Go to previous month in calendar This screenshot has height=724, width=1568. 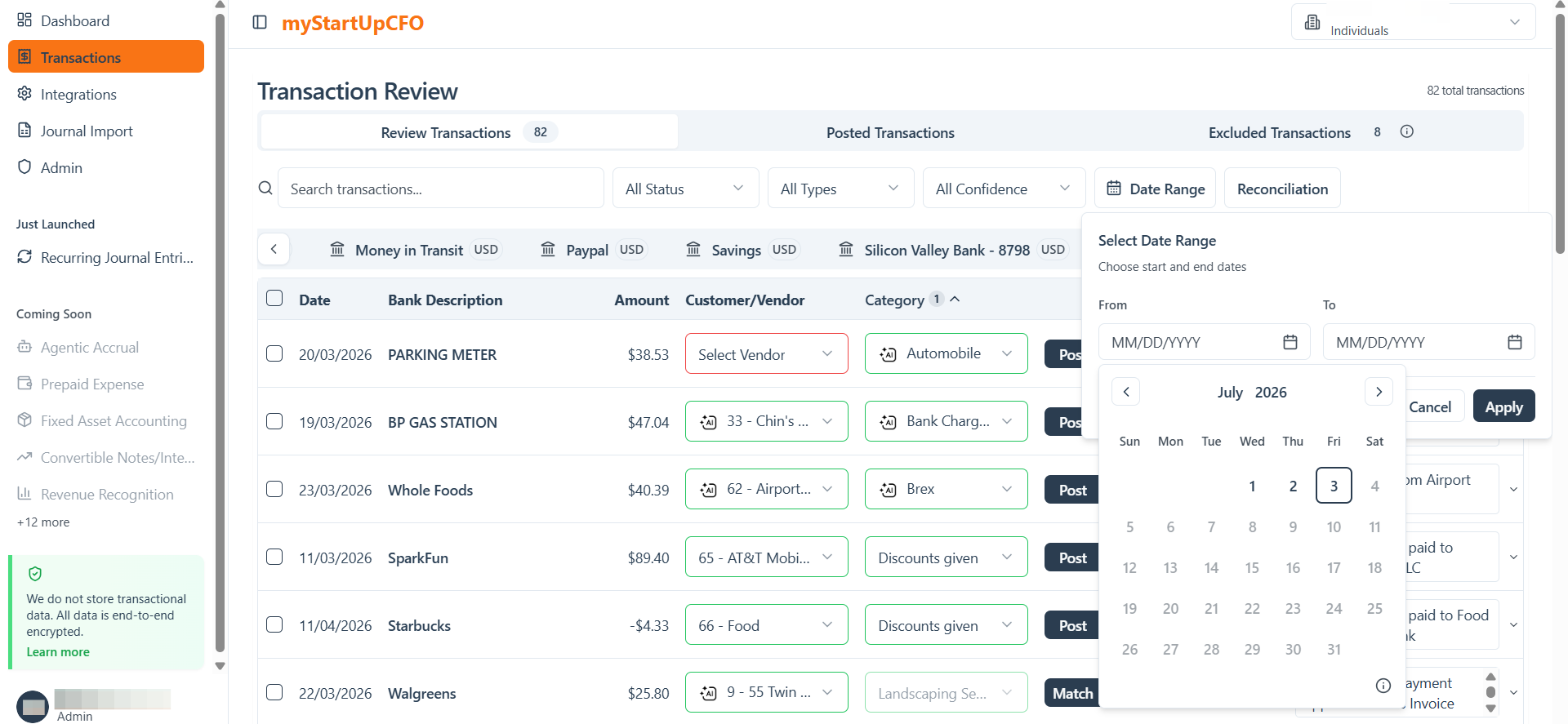coord(1125,392)
